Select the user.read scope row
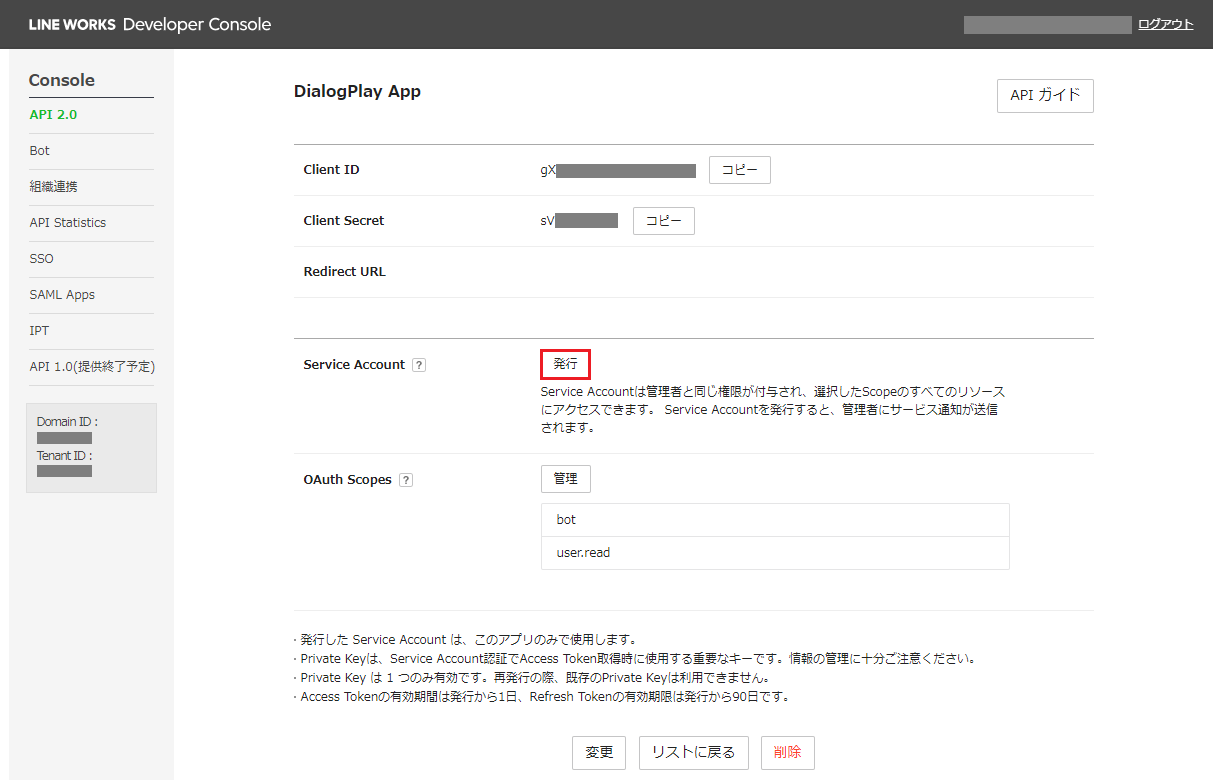The width and height of the screenshot is (1213, 780). pyautogui.click(x=775, y=553)
